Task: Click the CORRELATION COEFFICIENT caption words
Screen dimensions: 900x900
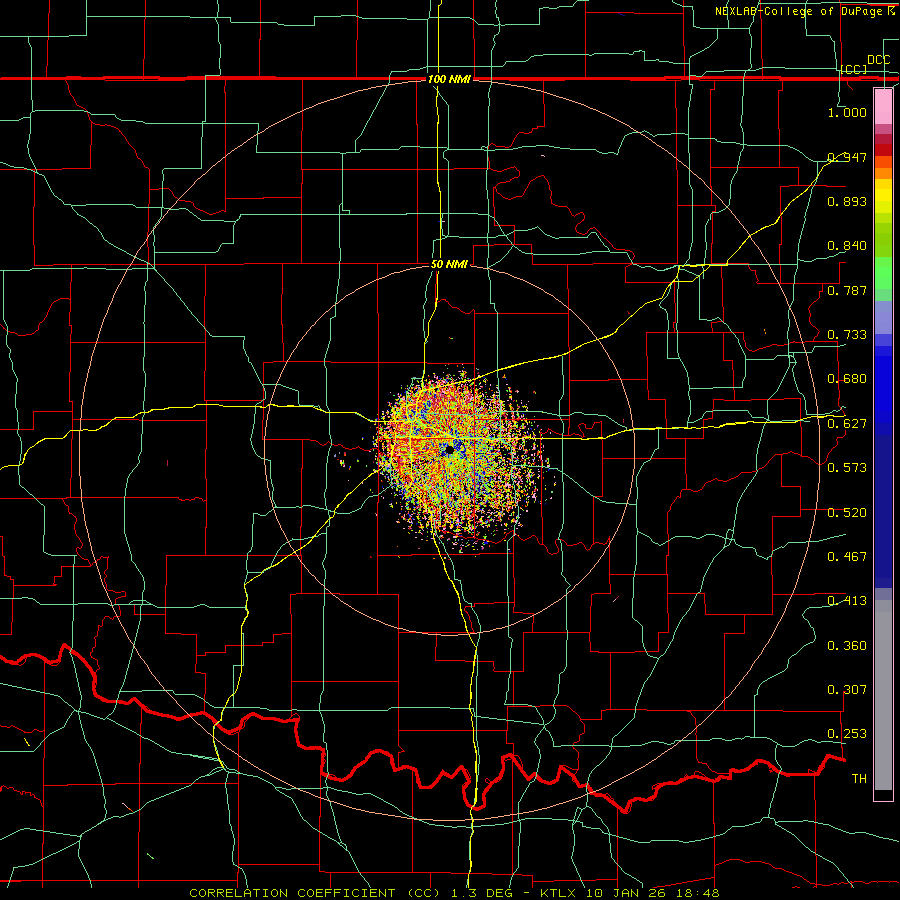Action: pos(292,893)
